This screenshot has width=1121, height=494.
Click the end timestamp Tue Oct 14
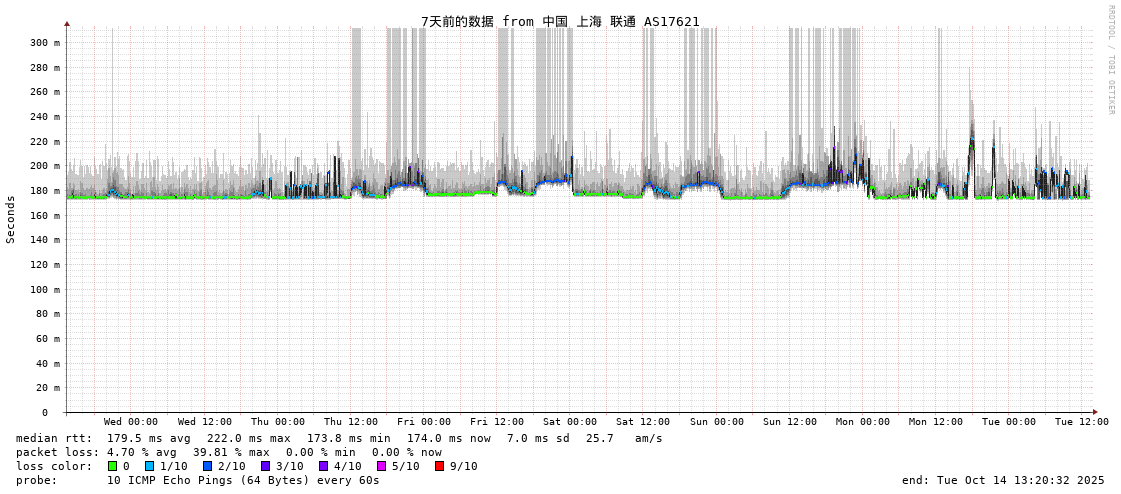(x=1003, y=480)
